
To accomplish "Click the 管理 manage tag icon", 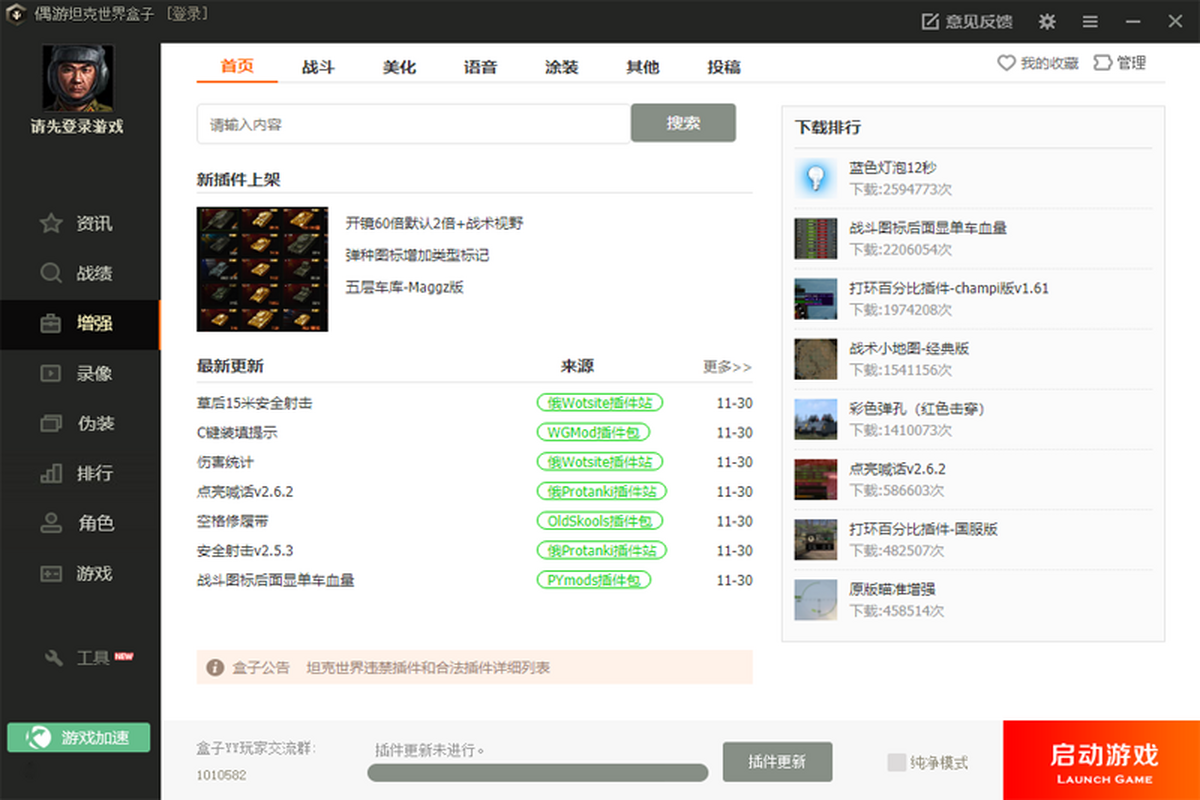I will [1103, 63].
